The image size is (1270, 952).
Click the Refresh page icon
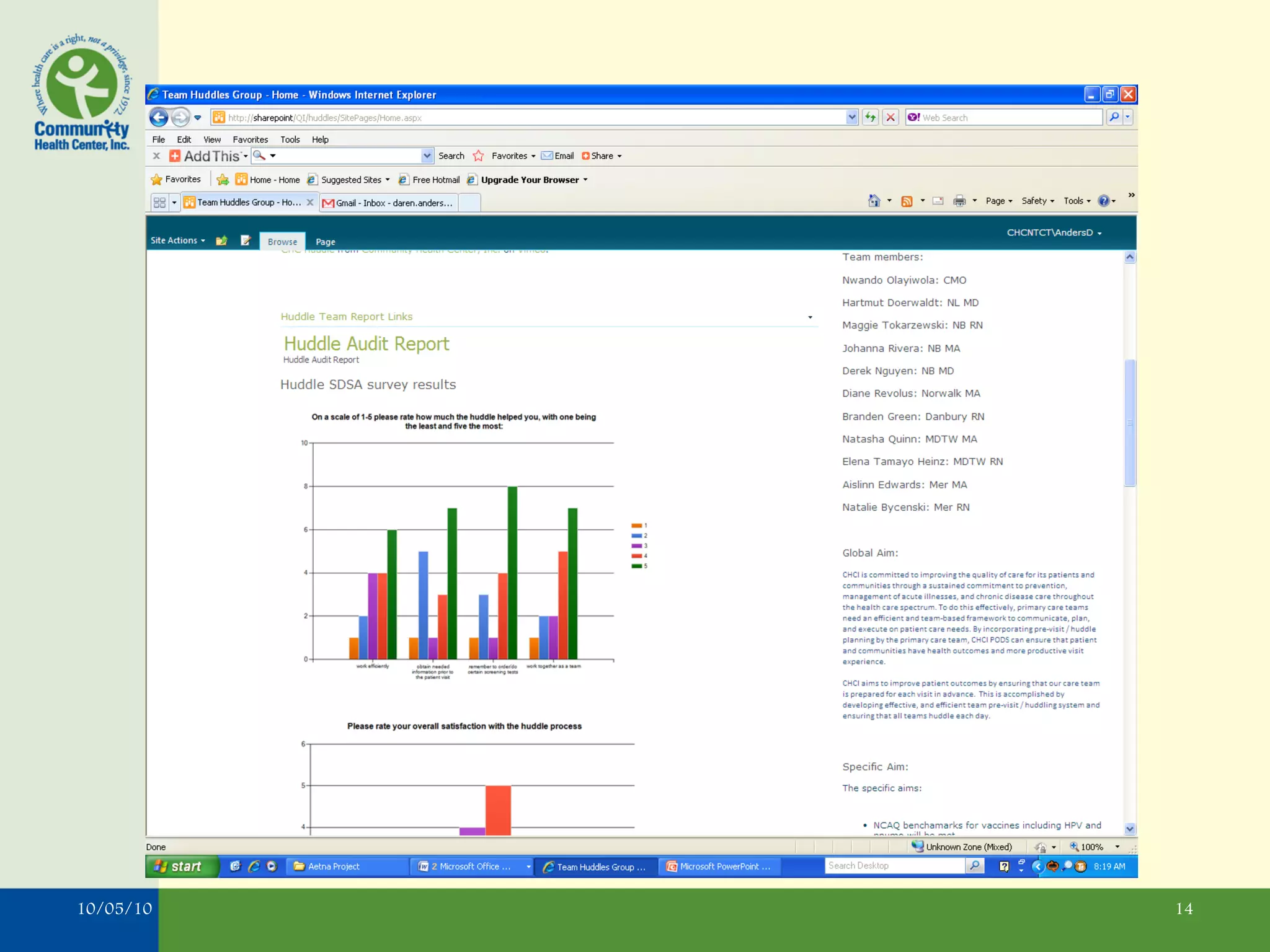pos(871,117)
